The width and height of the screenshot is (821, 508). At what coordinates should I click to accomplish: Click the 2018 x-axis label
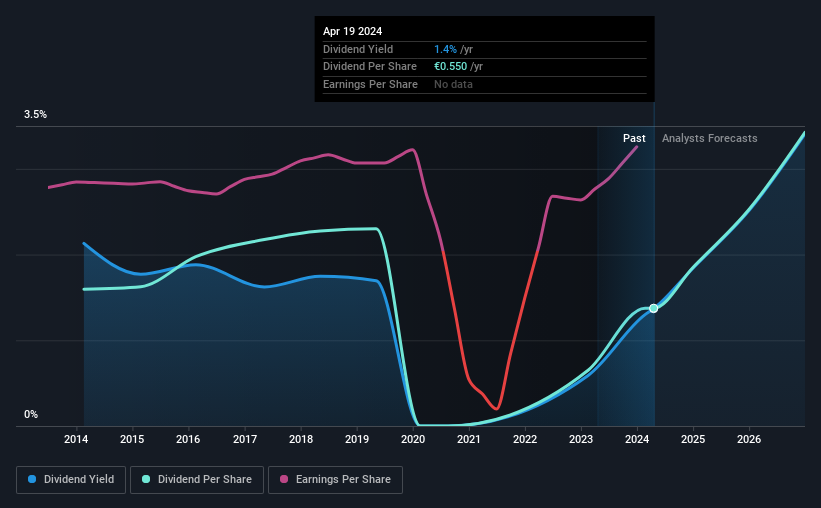pos(301,439)
